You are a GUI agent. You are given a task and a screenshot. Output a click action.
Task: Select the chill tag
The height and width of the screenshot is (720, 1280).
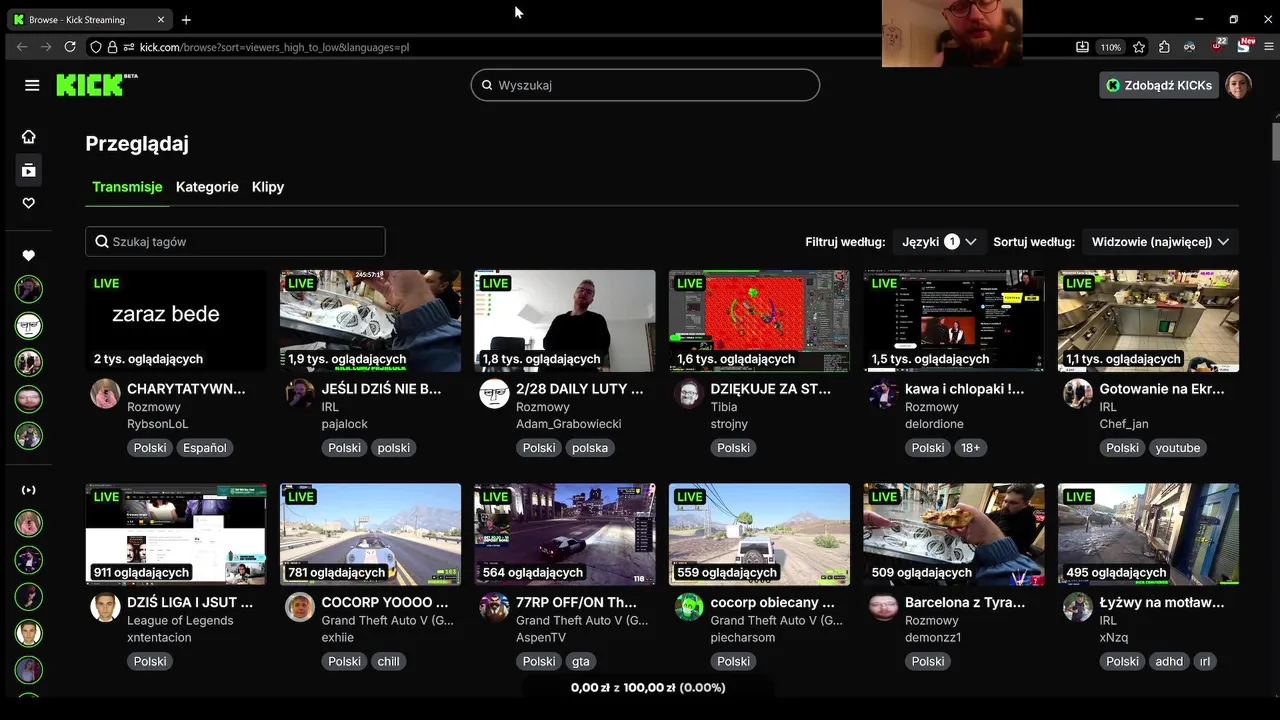click(389, 661)
